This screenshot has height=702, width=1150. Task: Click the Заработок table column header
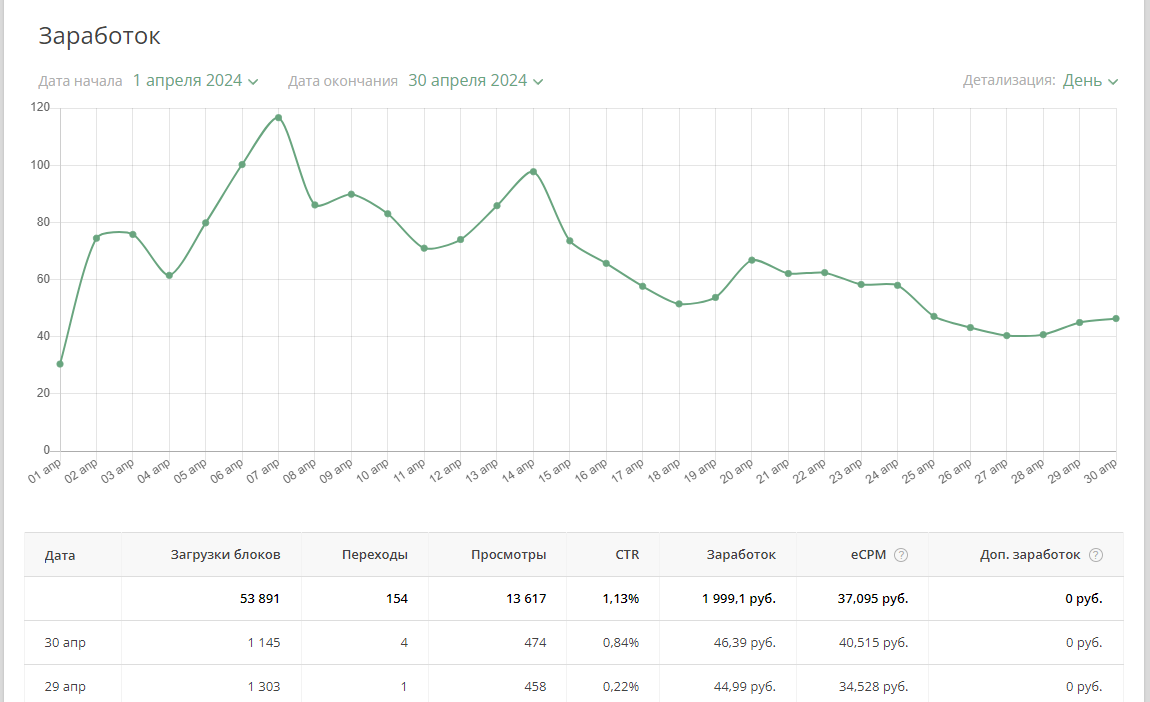coord(741,555)
